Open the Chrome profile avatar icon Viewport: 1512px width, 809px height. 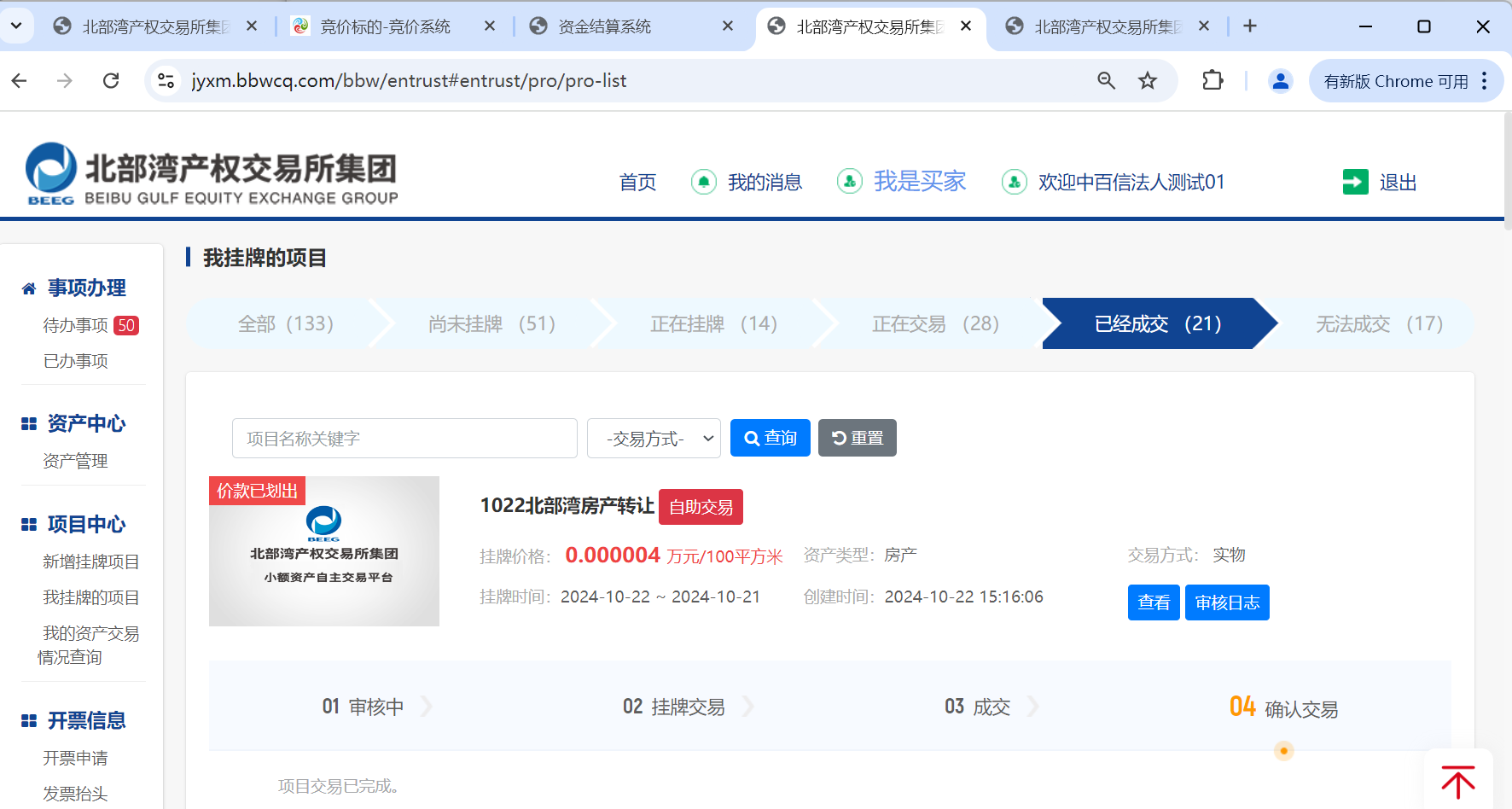pos(1280,80)
